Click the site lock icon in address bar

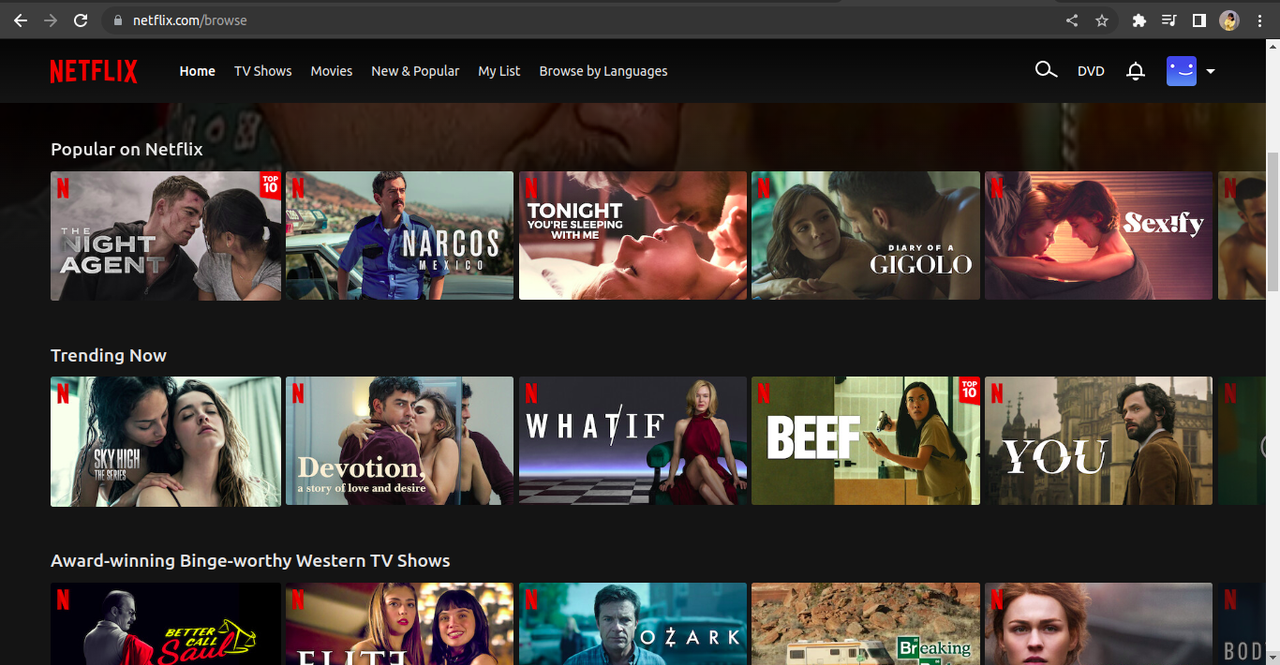[118, 20]
